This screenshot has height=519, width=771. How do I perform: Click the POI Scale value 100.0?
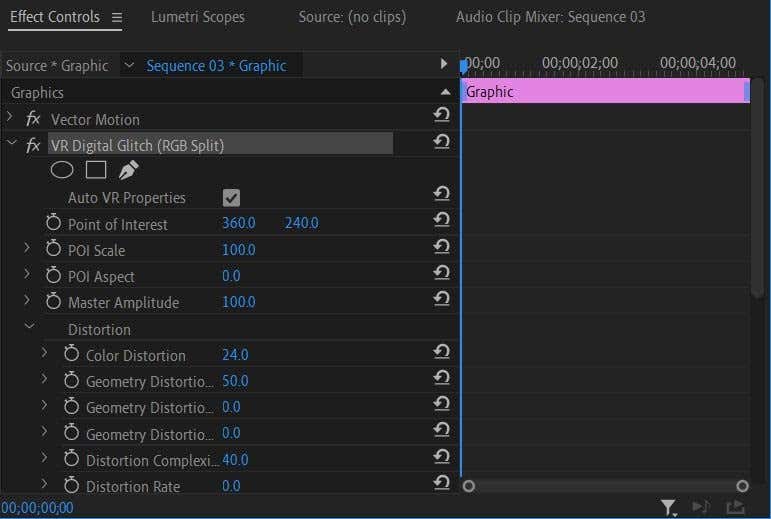point(238,250)
